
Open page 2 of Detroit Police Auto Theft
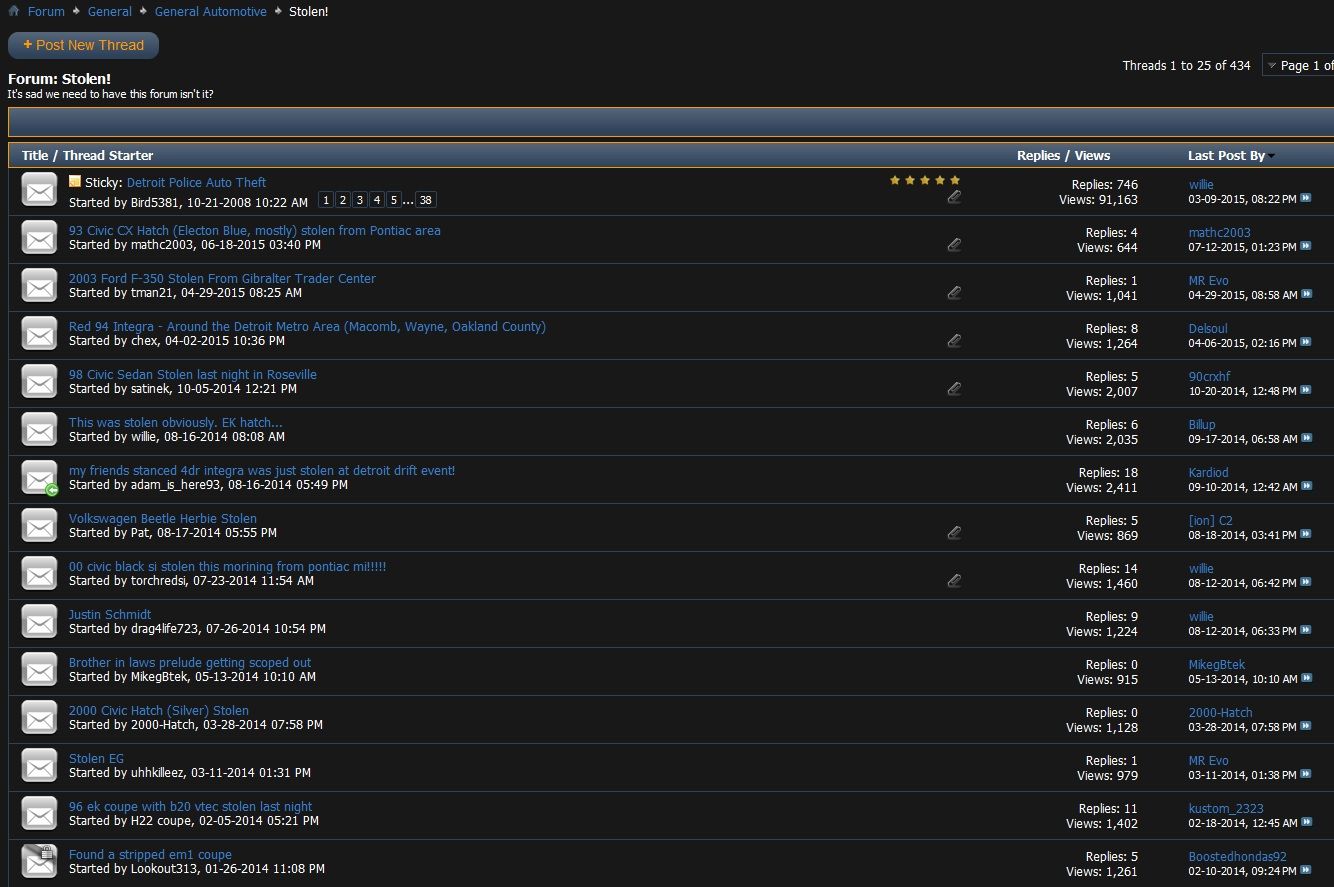[343, 200]
